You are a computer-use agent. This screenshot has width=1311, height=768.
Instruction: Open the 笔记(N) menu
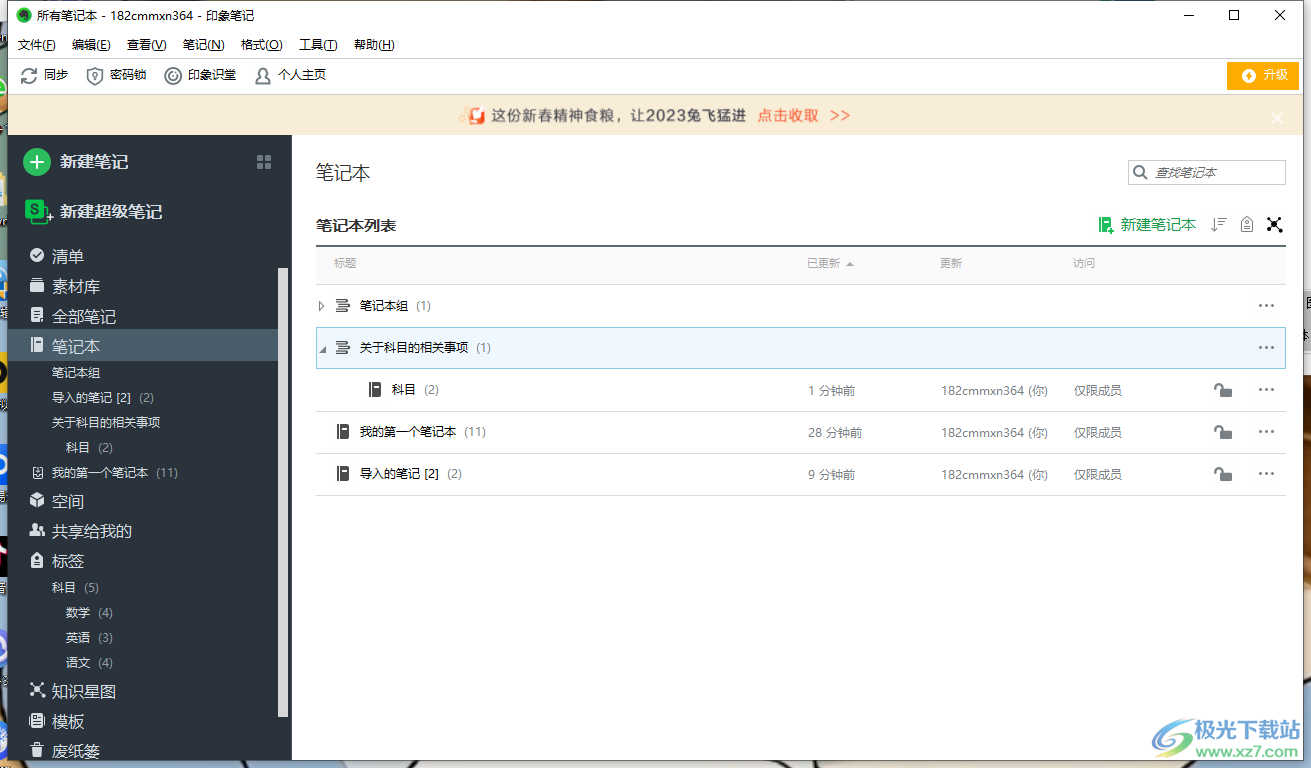(204, 45)
